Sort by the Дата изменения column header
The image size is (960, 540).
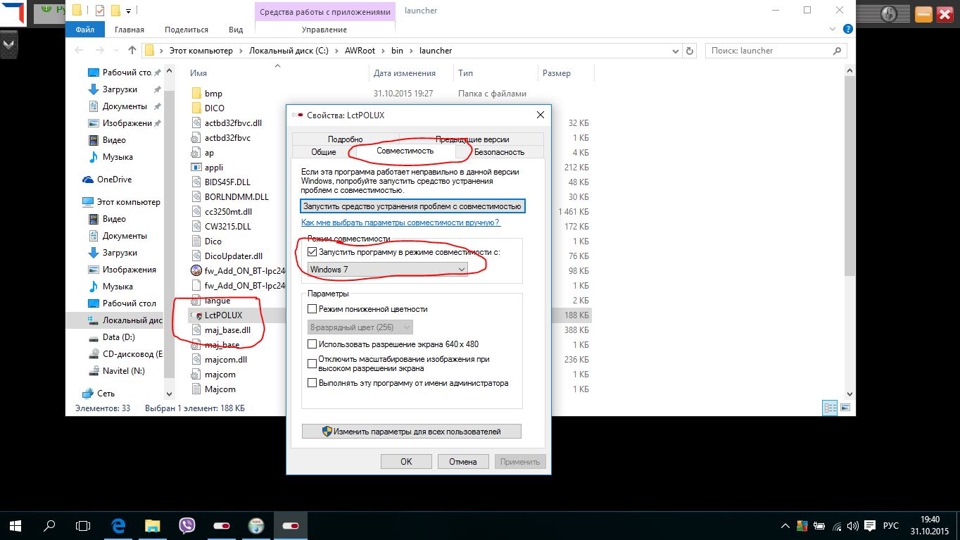405,73
